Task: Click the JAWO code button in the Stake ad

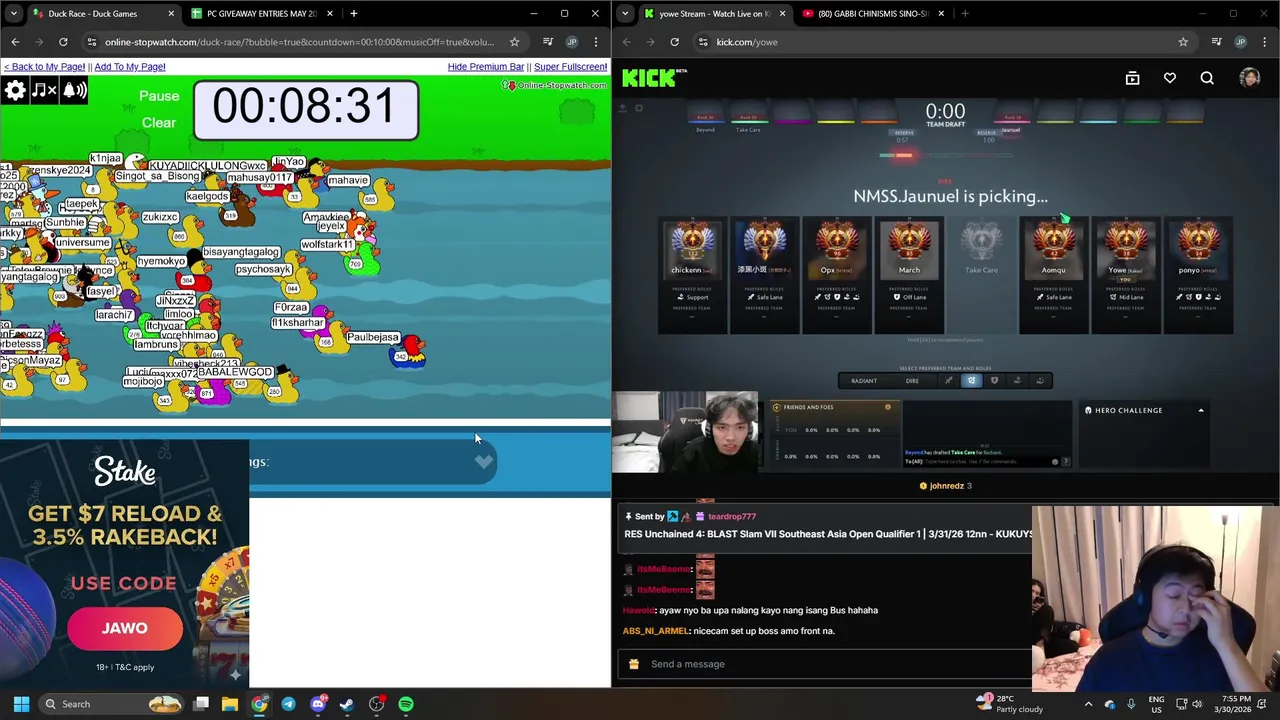Action: [125, 628]
